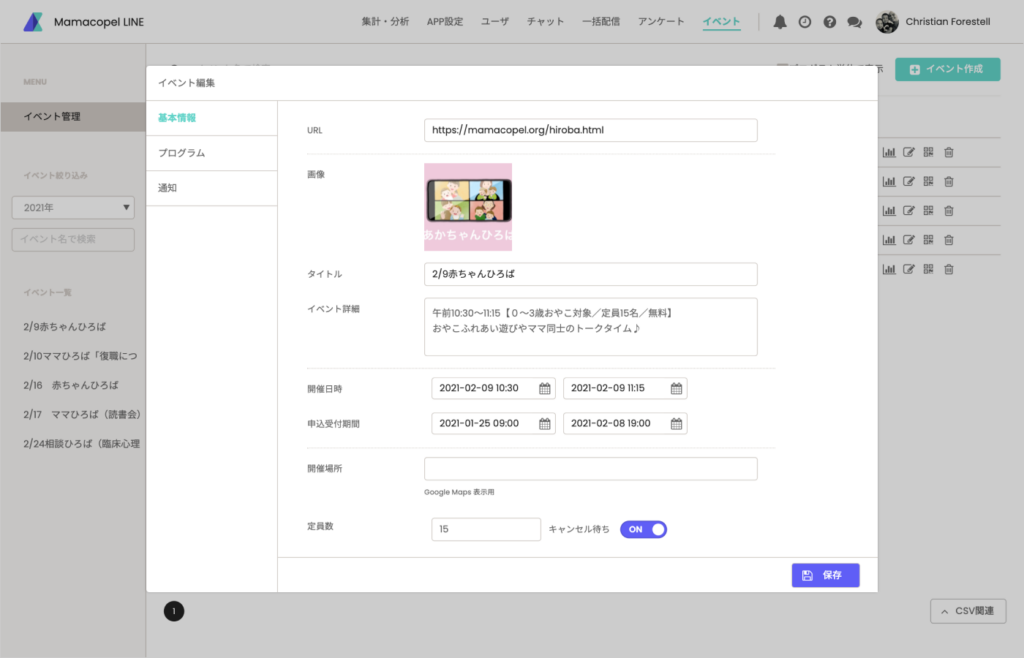Image resolution: width=1024 pixels, height=658 pixels.
Task: Open Christian Forestell user menu
Action: coord(933,22)
